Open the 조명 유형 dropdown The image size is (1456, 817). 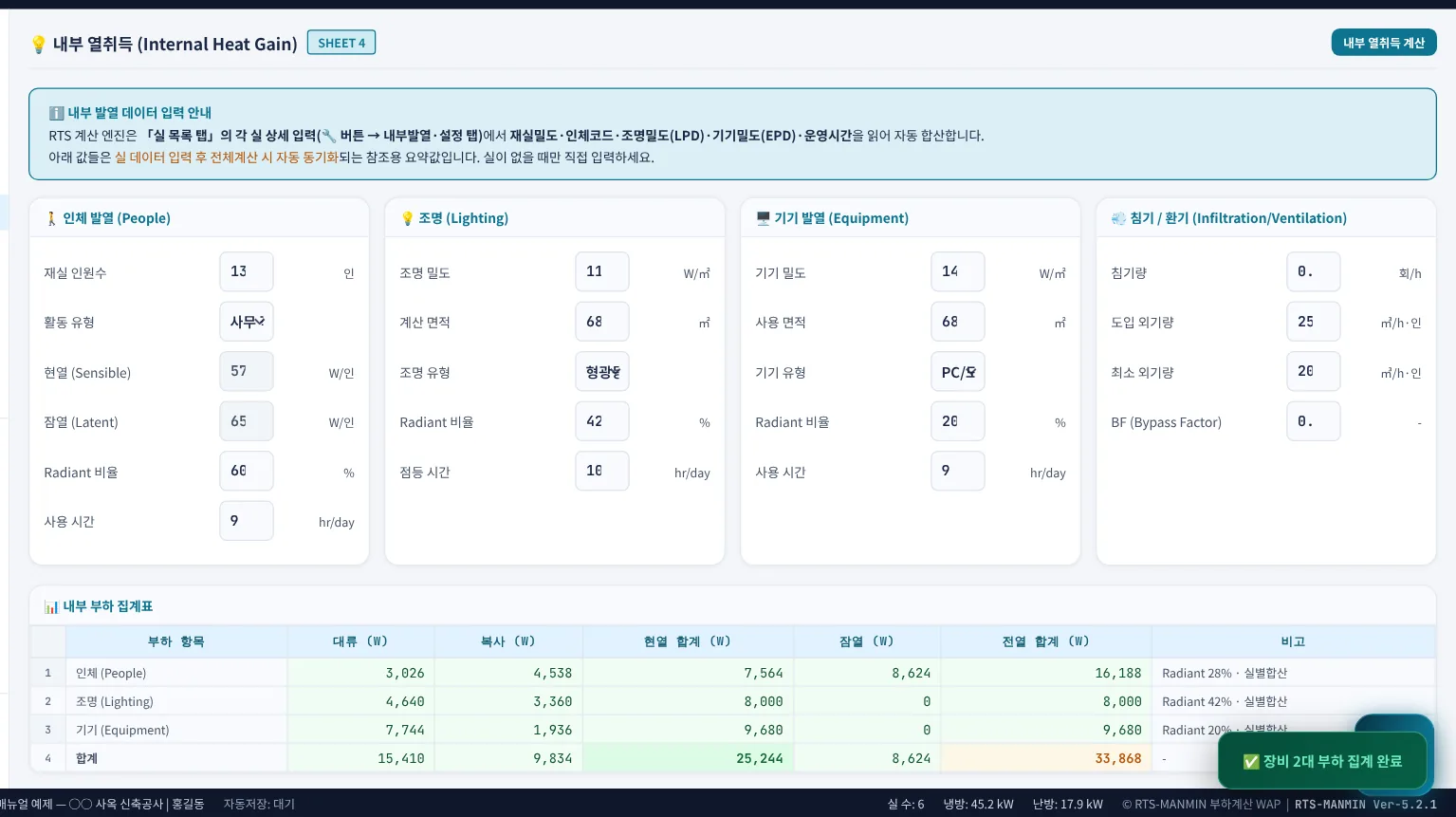[x=602, y=372]
